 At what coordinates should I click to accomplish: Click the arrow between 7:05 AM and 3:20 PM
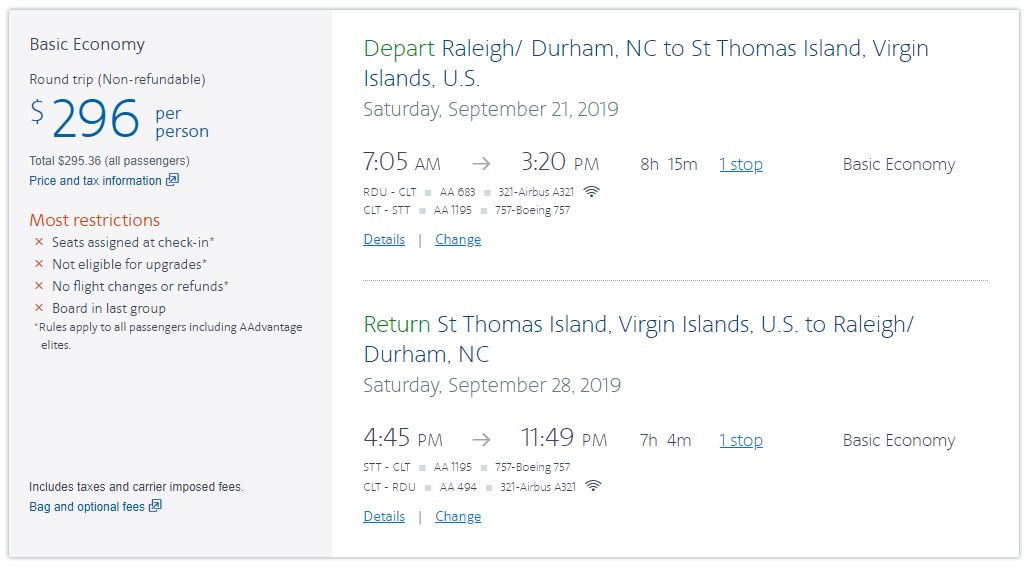coord(481,164)
